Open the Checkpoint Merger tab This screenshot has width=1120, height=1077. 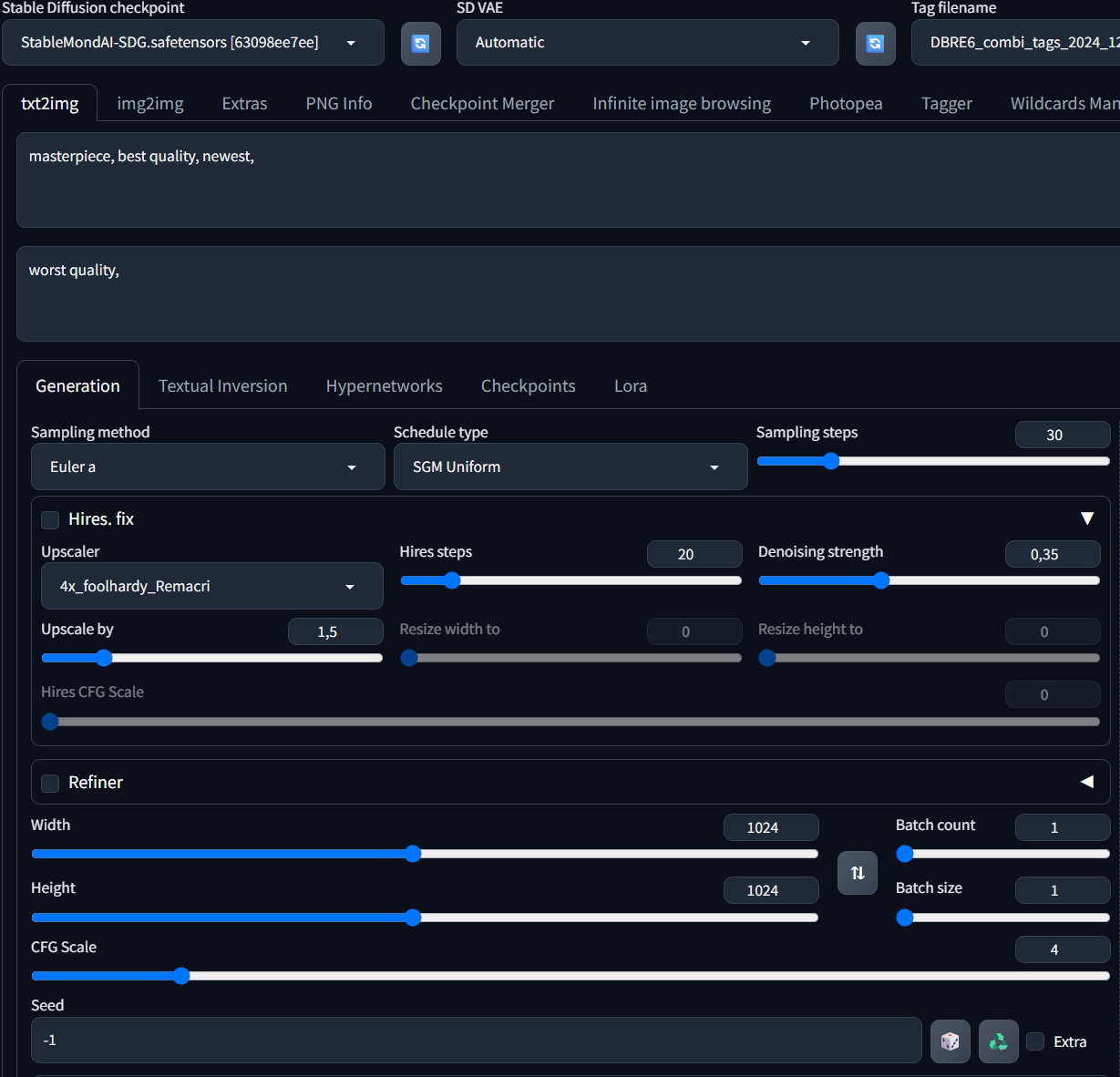(482, 104)
